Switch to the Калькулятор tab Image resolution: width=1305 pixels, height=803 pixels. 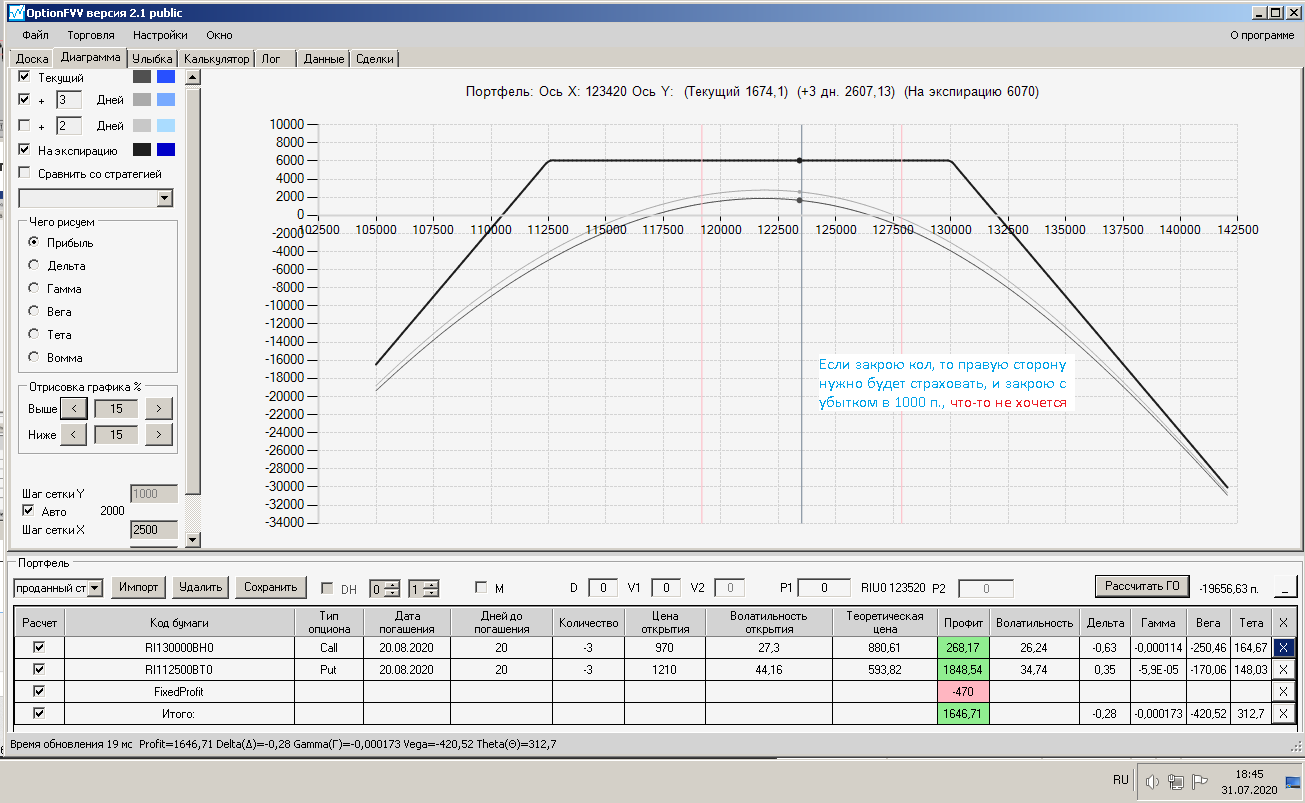(x=217, y=59)
